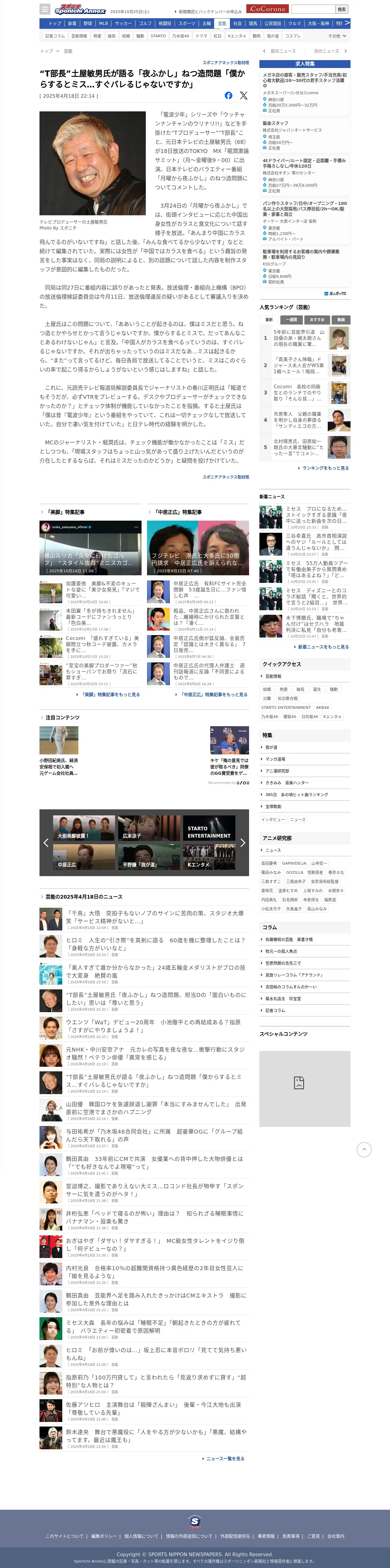
Task: Switch ranking to おすすめ tab
Action: pyautogui.click(x=317, y=320)
